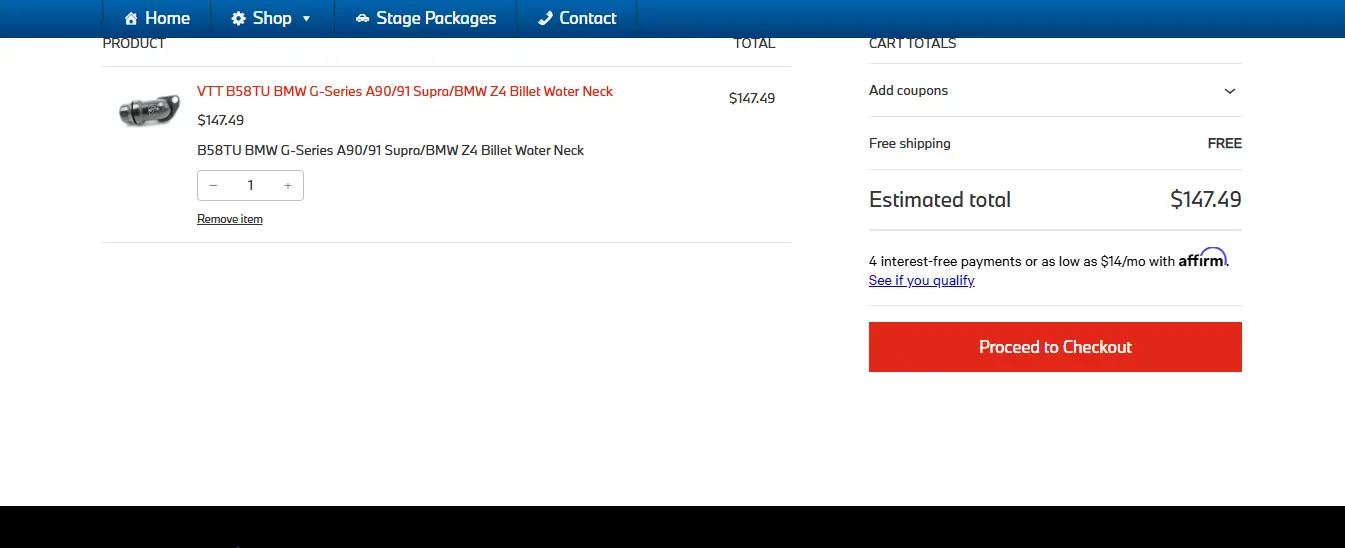Increase quantity with the plus button
Viewport: 1345px width, 548px height.
pos(288,186)
